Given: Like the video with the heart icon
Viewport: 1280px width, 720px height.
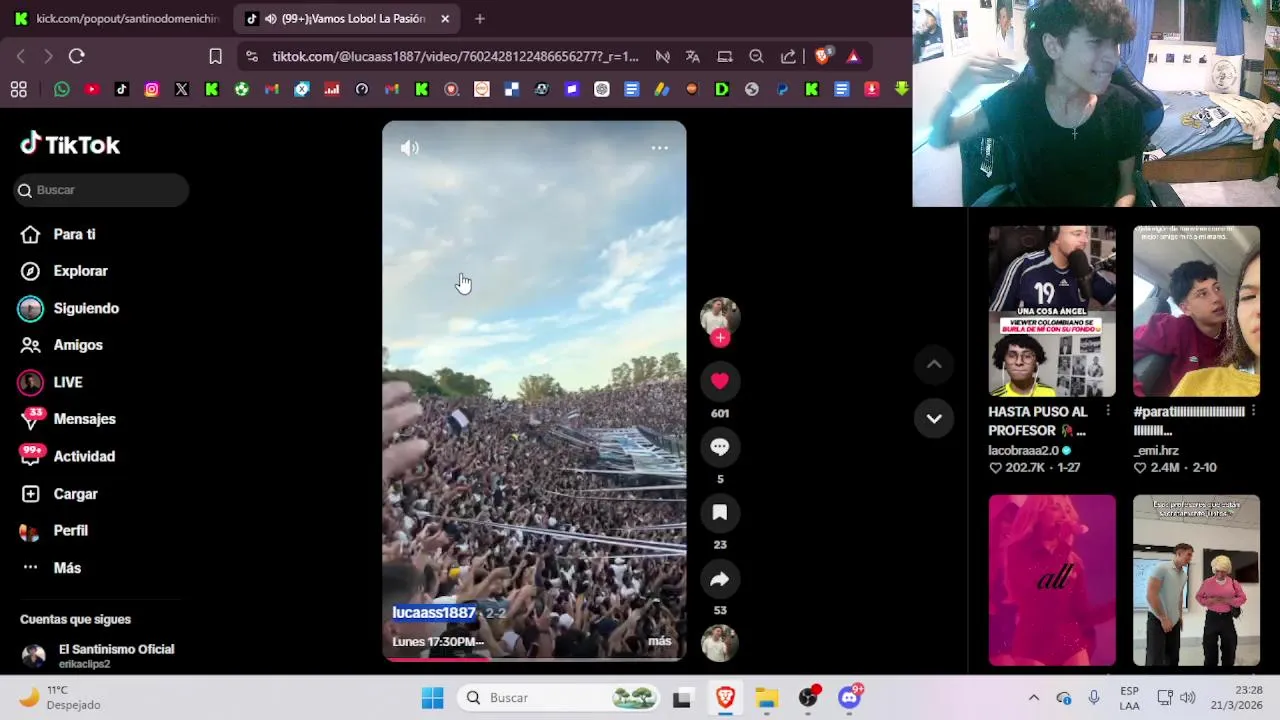Looking at the screenshot, I should click(720, 380).
